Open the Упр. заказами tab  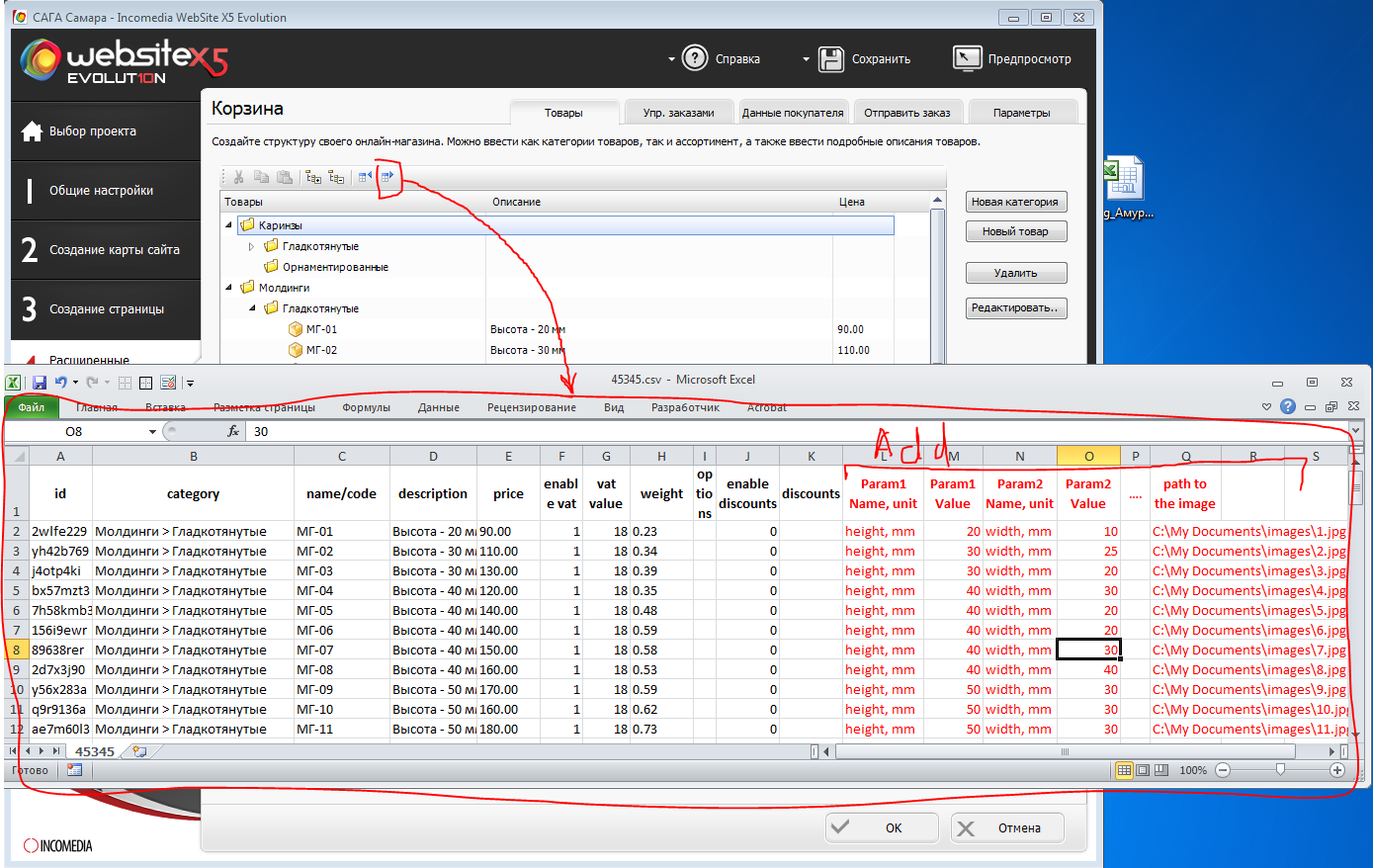point(678,112)
